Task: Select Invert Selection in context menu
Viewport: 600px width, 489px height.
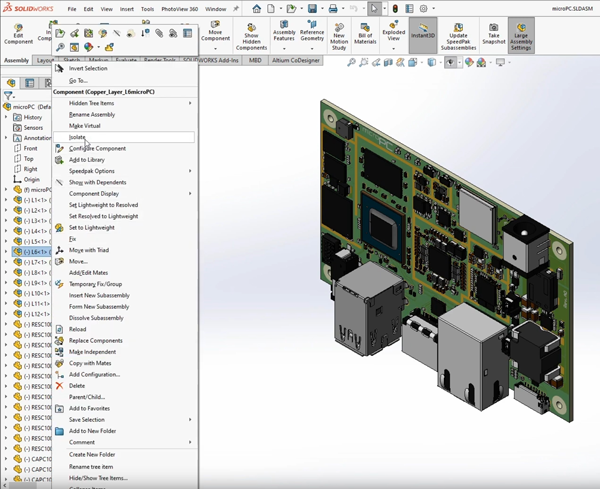Action: [x=88, y=68]
